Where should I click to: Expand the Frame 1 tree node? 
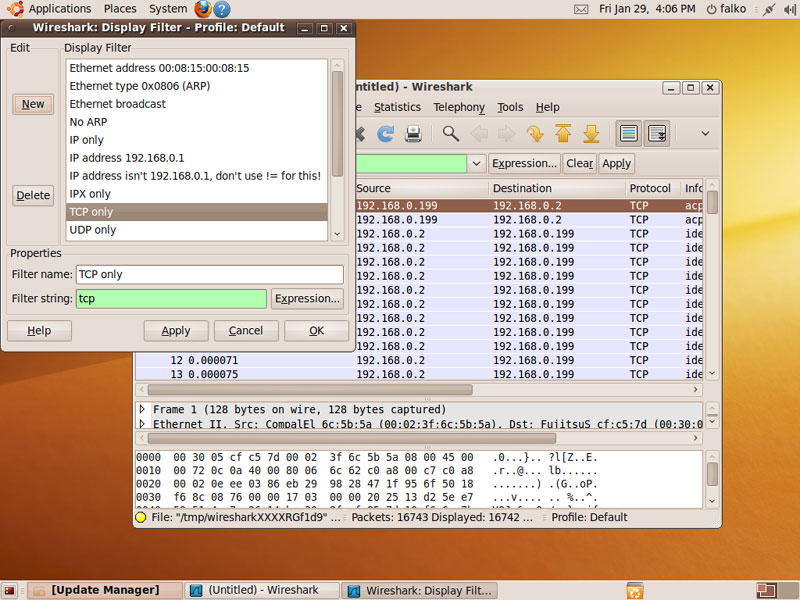click(x=142, y=410)
